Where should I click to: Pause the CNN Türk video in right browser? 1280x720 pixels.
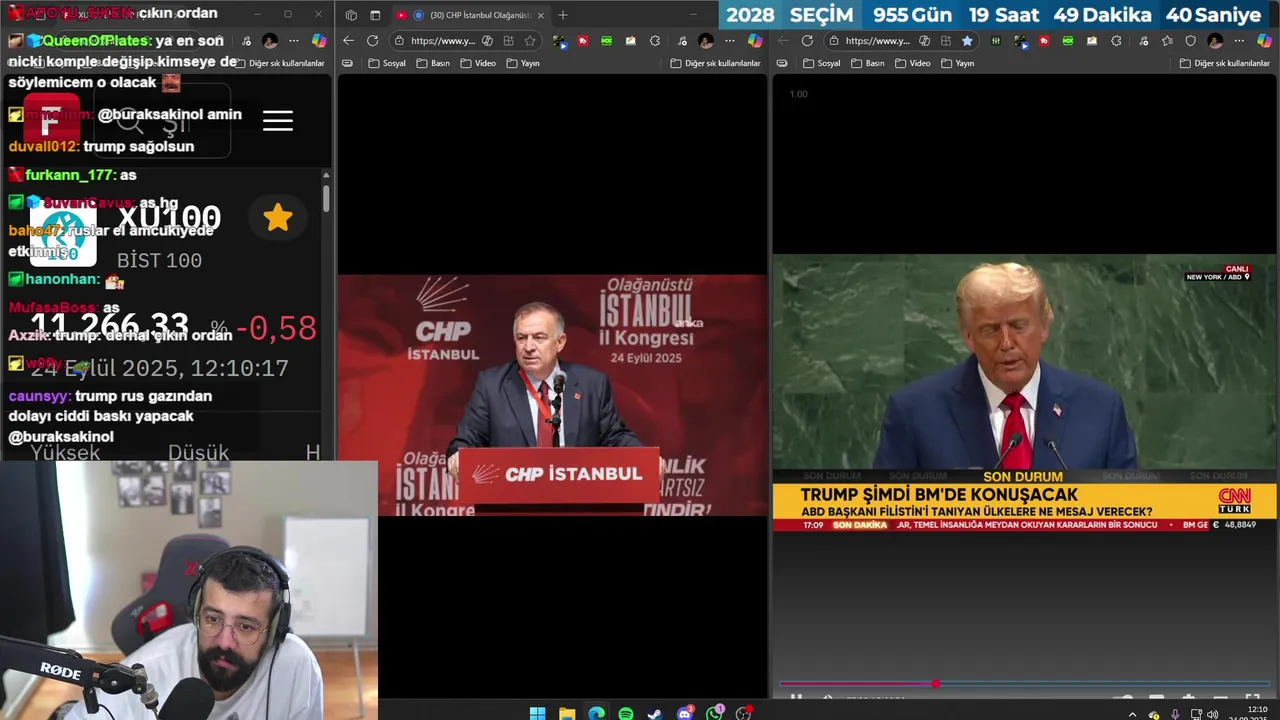pyautogui.click(x=796, y=699)
